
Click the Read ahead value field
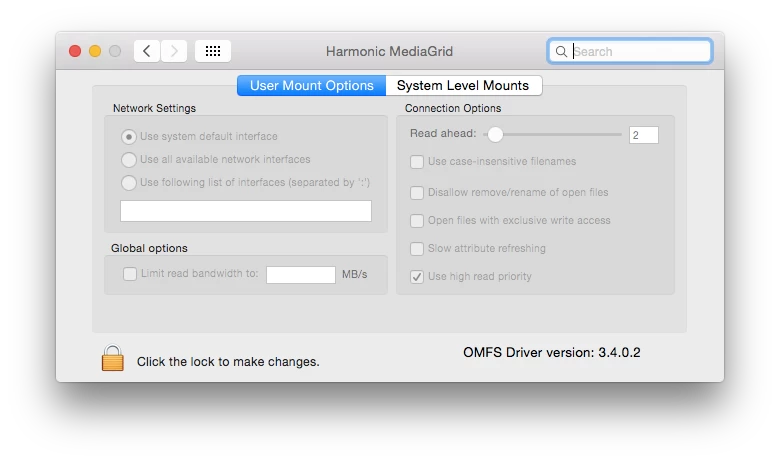644,135
